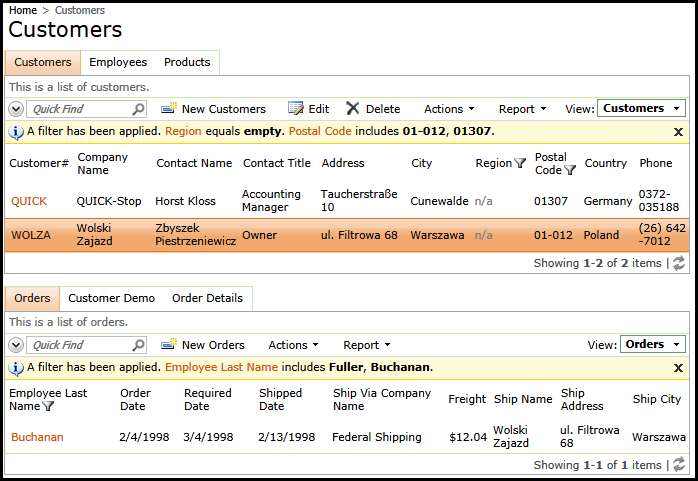Click the Employee Last Name filter funnel
Screen dimensions: 698x481
point(48,406)
